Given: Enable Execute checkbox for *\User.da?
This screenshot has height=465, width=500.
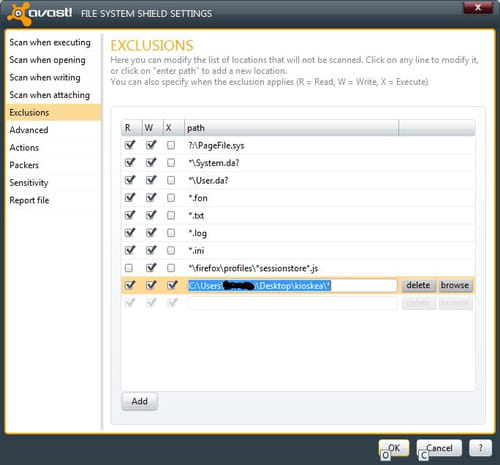Looking at the screenshot, I should [x=171, y=180].
